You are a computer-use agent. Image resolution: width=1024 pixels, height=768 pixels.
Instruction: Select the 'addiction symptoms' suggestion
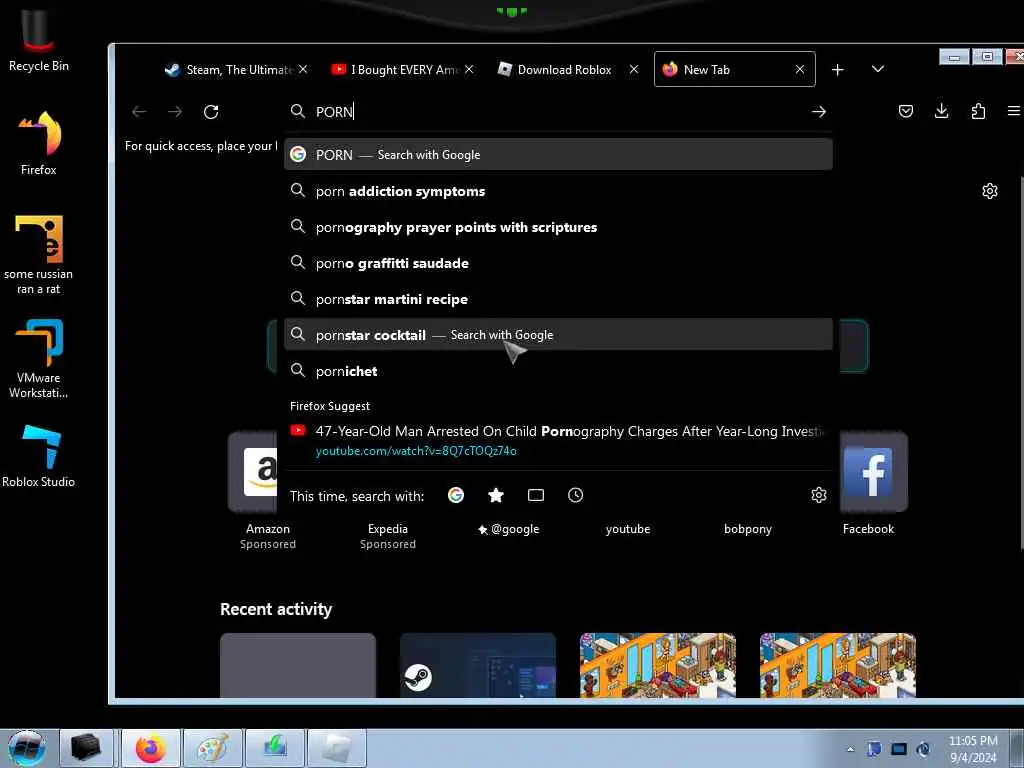(x=558, y=191)
